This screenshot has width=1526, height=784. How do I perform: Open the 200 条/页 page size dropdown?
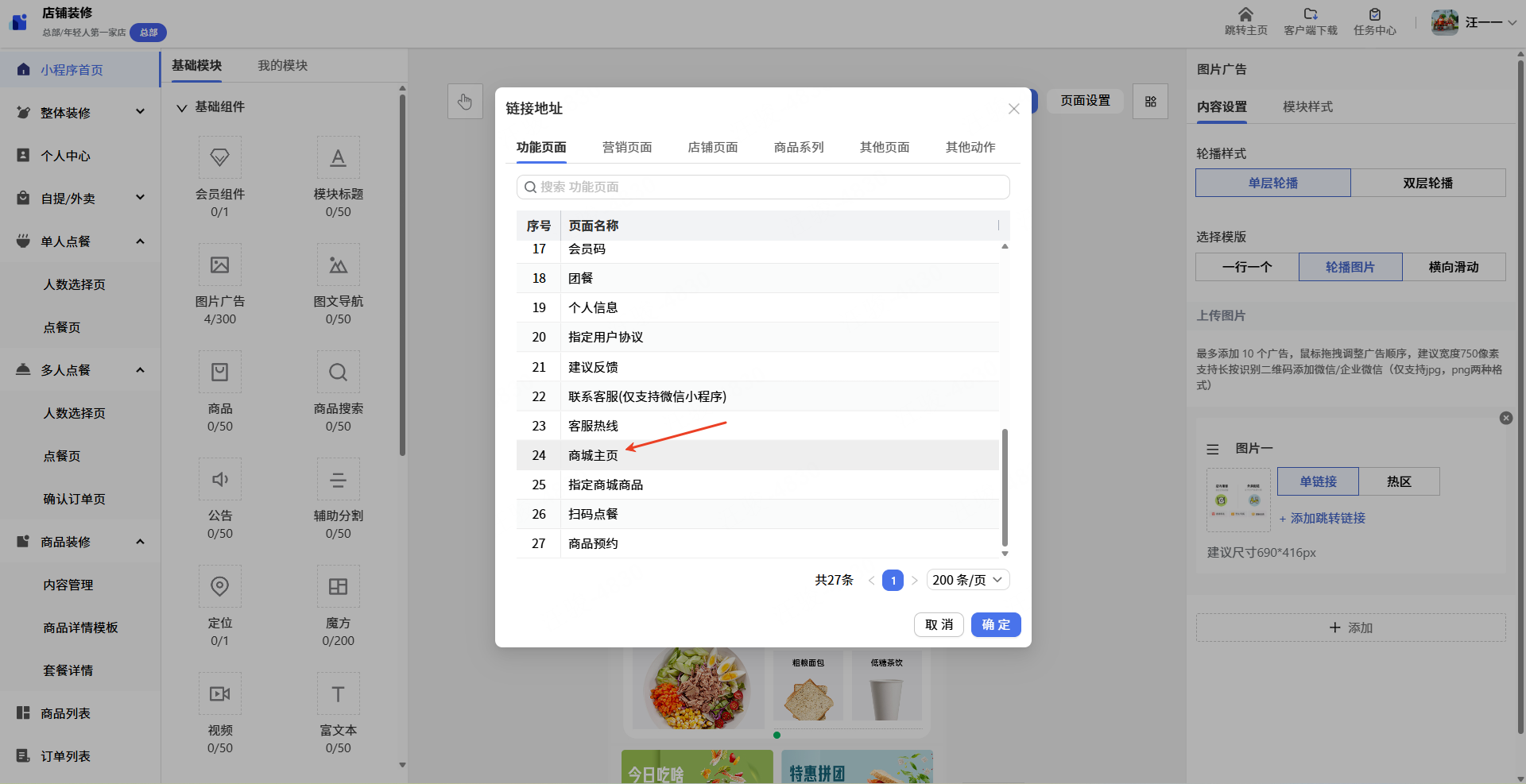click(x=968, y=580)
